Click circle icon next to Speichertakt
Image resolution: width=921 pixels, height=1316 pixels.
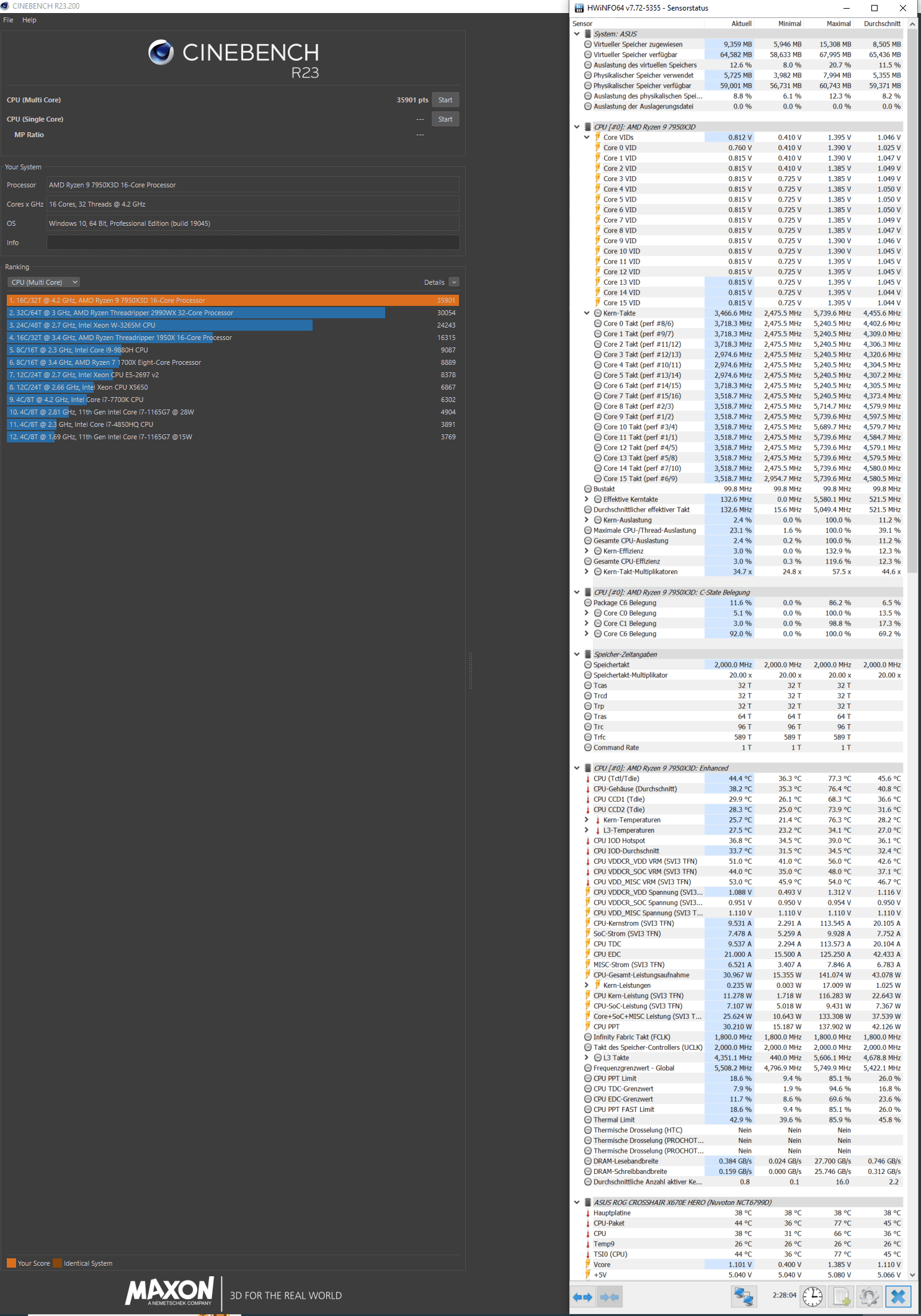(x=588, y=665)
